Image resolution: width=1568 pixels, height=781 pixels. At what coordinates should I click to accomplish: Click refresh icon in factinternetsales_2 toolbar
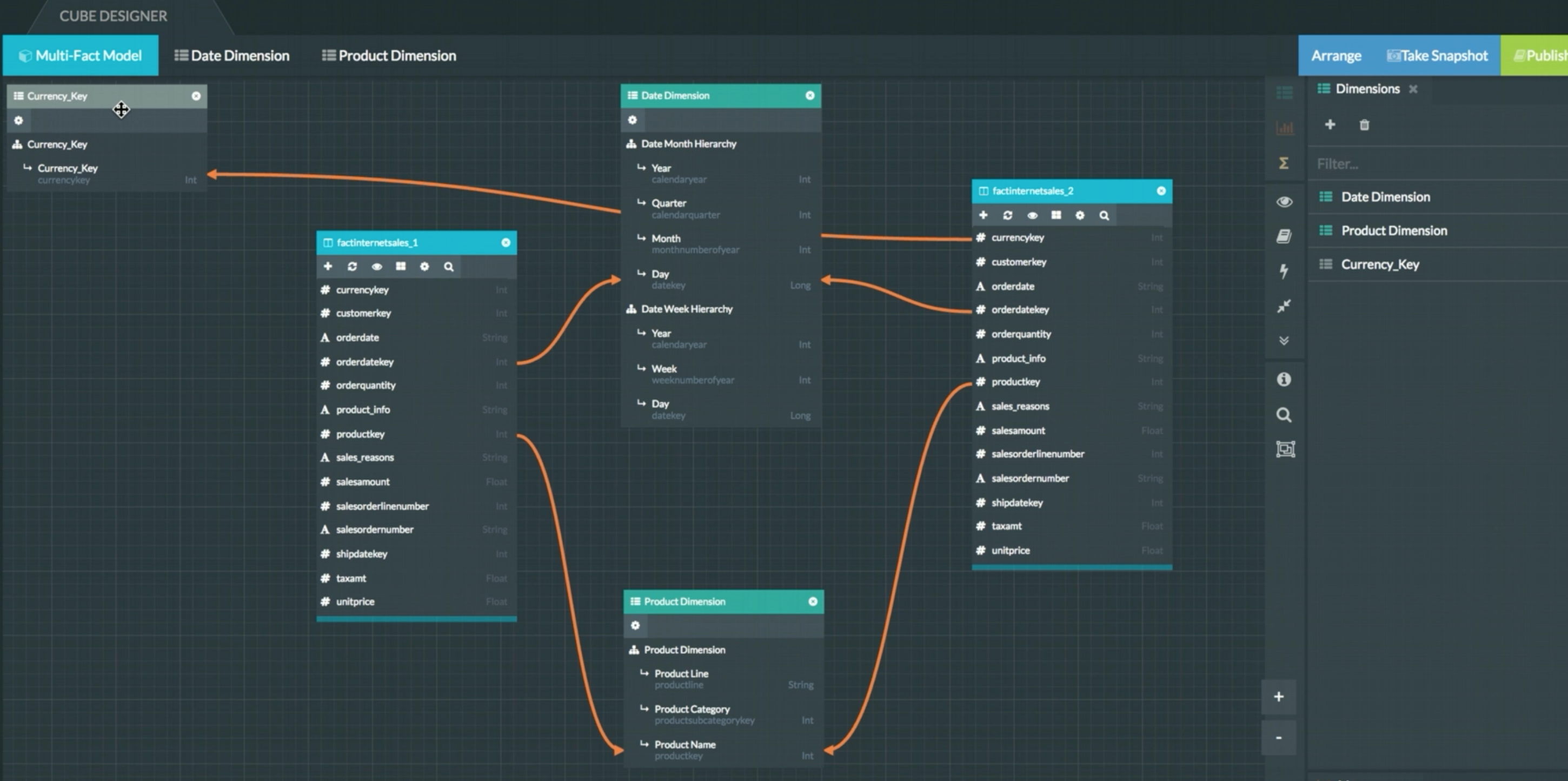click(1007, 215)
